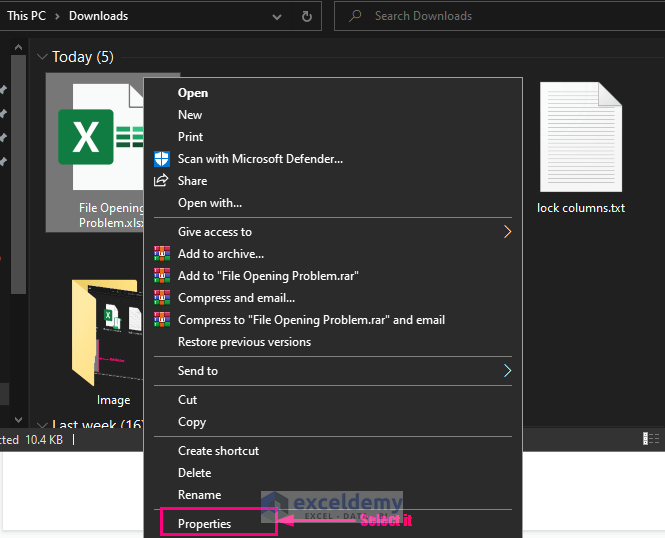Click Downloads in the breadcrumb path
The width and height of the screenshot is (665, 538).
(x=98, y=16)
